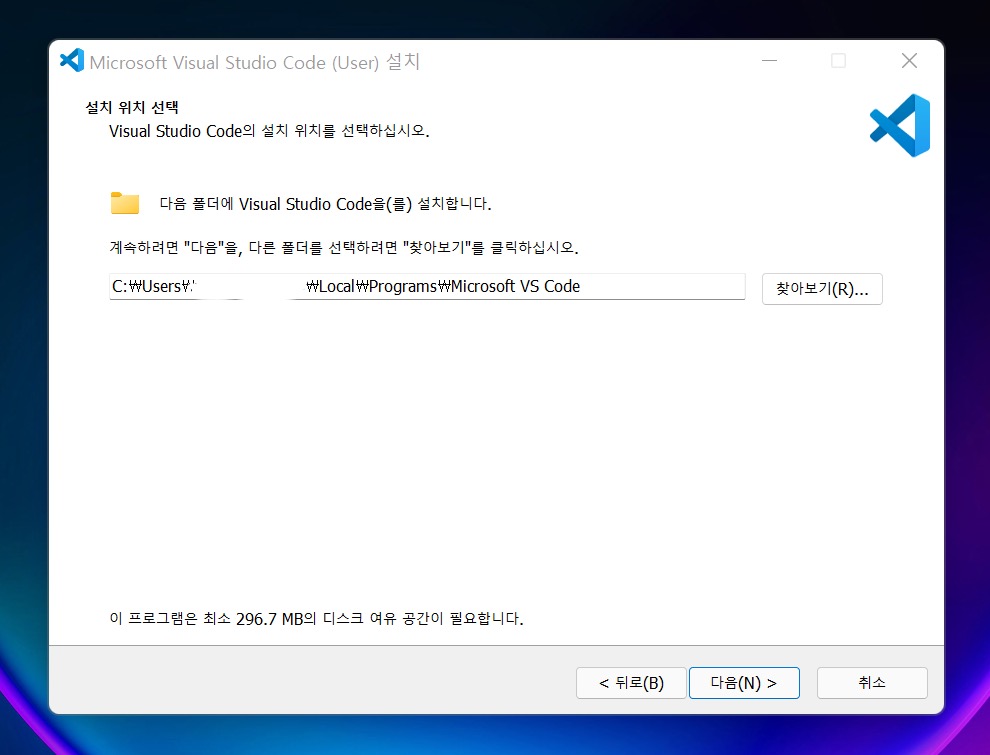990x755 pixels.
Task: Click the '다음 폴더에 Visual Studio Code을(를) 설치합니다.' text
Action: click(x=325, y=204)
